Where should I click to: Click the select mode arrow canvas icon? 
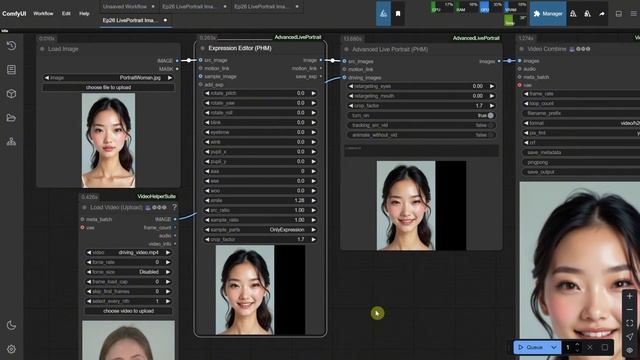pos(629,336)
